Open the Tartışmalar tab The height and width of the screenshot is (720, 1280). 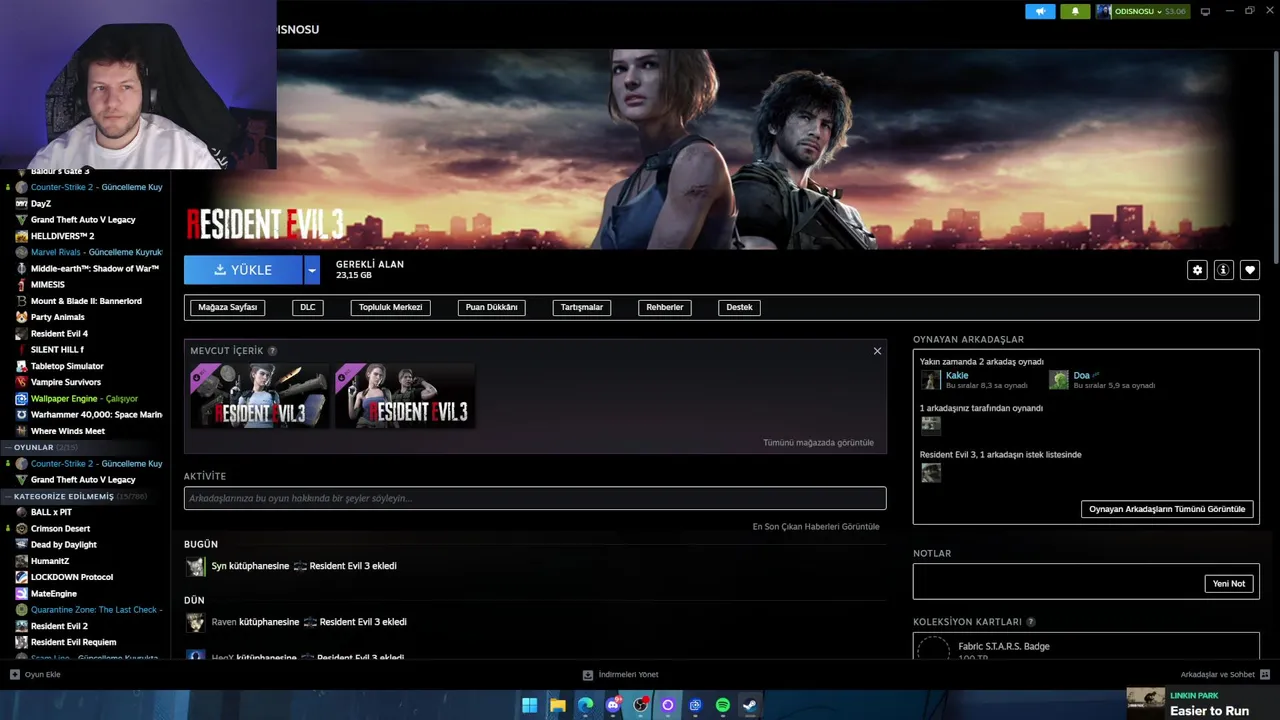(581, 307)
